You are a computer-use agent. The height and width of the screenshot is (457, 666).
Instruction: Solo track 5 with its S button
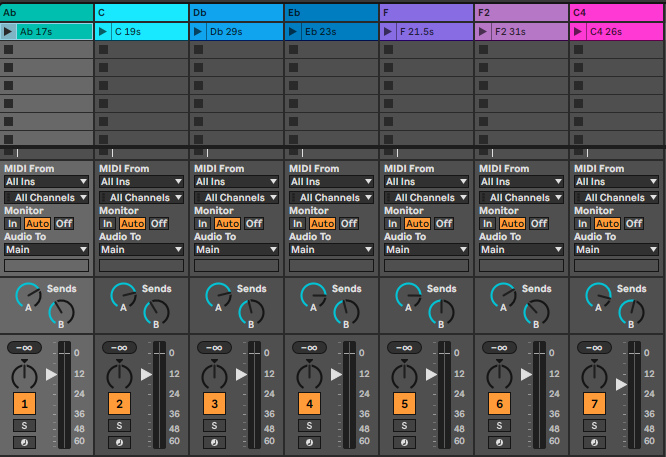point(404,426)
